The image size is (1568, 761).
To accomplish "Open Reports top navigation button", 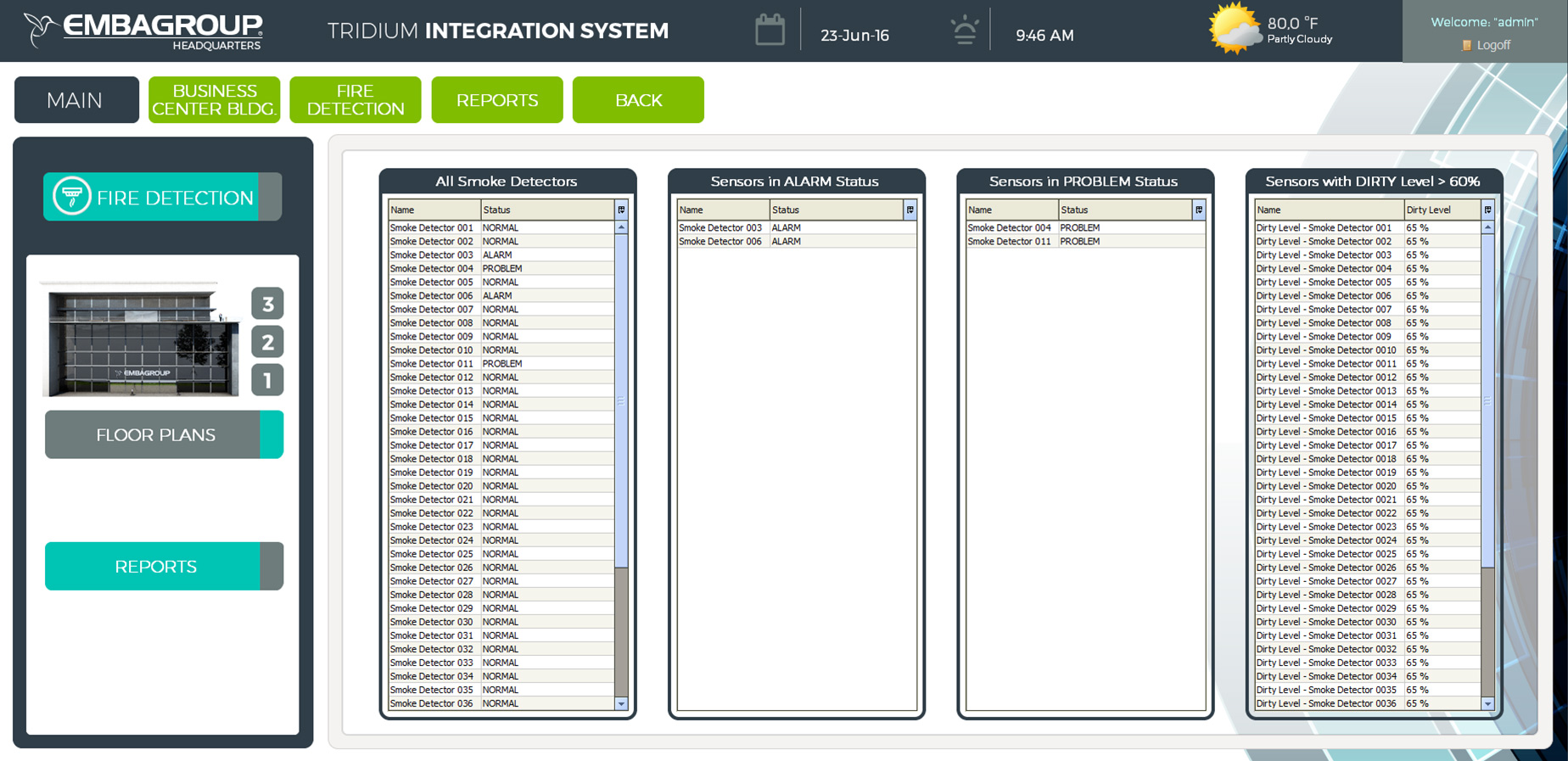I will 497,100.
